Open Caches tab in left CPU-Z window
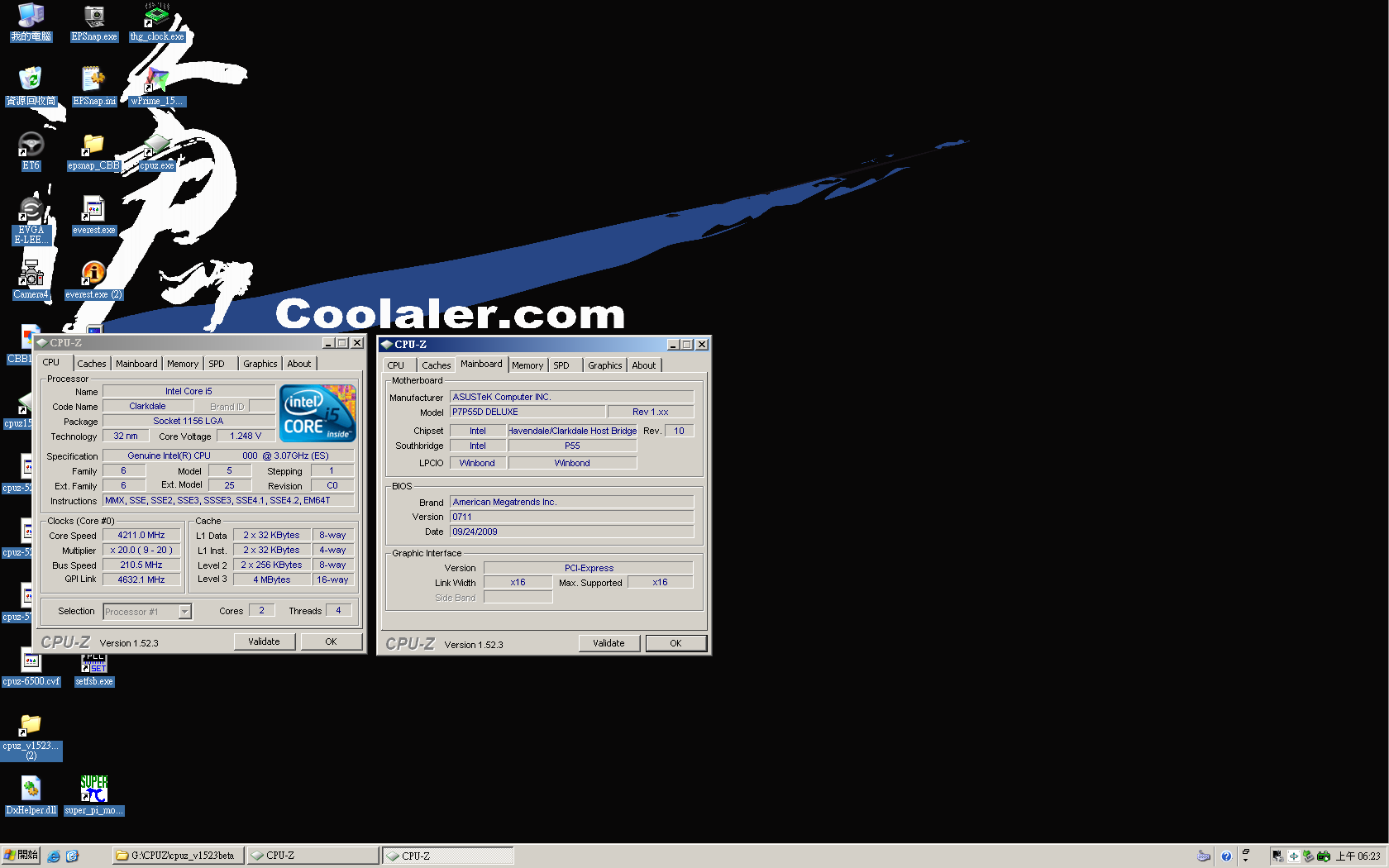This screenshot has width=1389, height=868. pyautogui.click(x=92, y=364)
